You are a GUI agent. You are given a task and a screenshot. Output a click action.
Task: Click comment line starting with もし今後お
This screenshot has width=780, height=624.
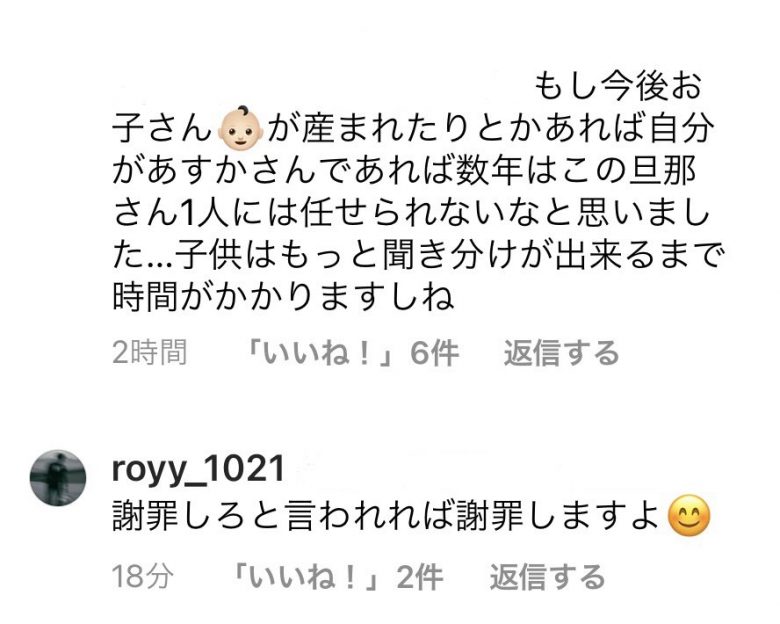pos(618,87)
